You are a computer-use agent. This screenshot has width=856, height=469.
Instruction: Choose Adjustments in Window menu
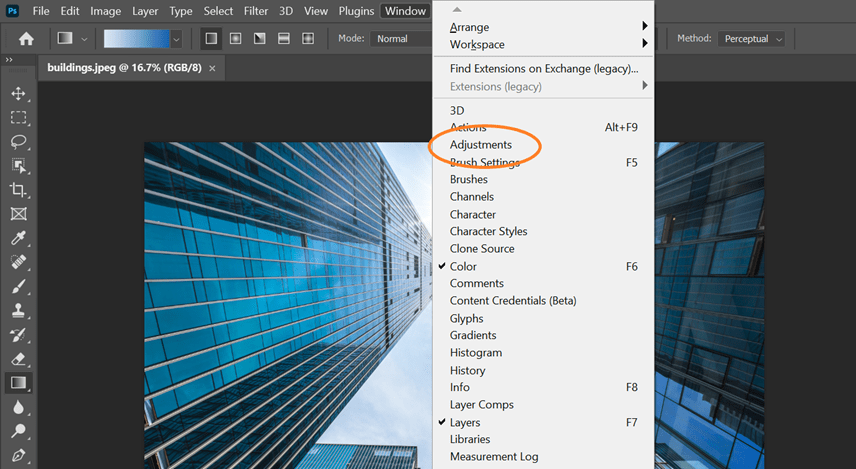544,145
